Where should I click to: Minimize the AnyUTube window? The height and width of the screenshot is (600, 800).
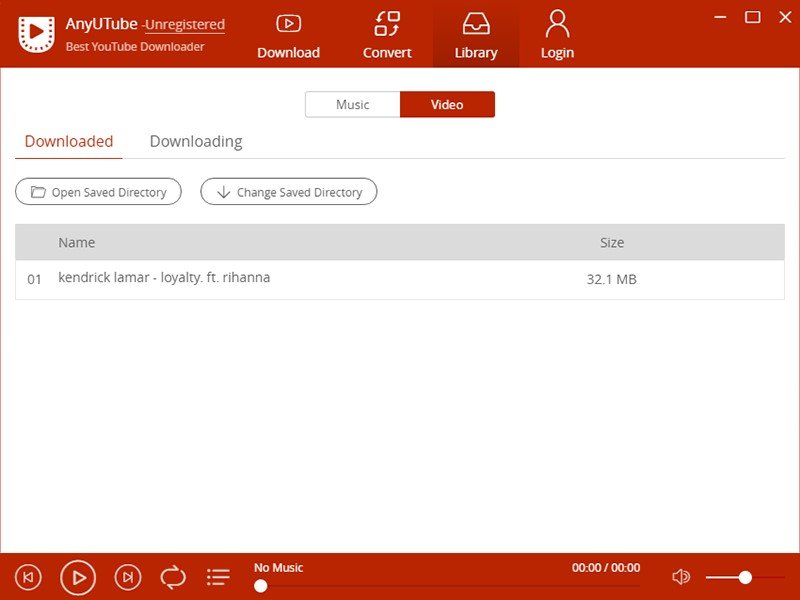(720, 17)
